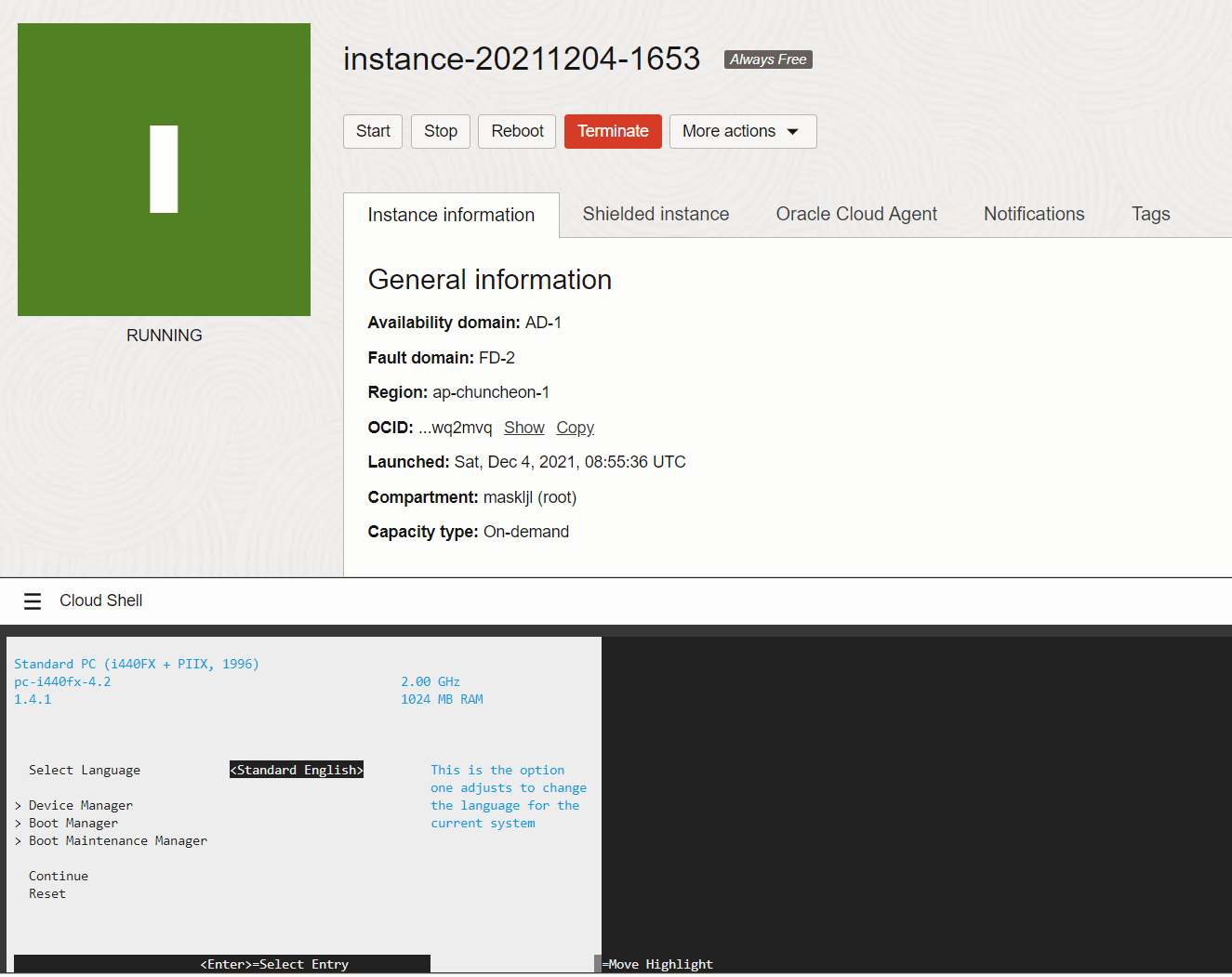
Task: Click the Compartment value maskljl (root)
Action: point(530,497)
